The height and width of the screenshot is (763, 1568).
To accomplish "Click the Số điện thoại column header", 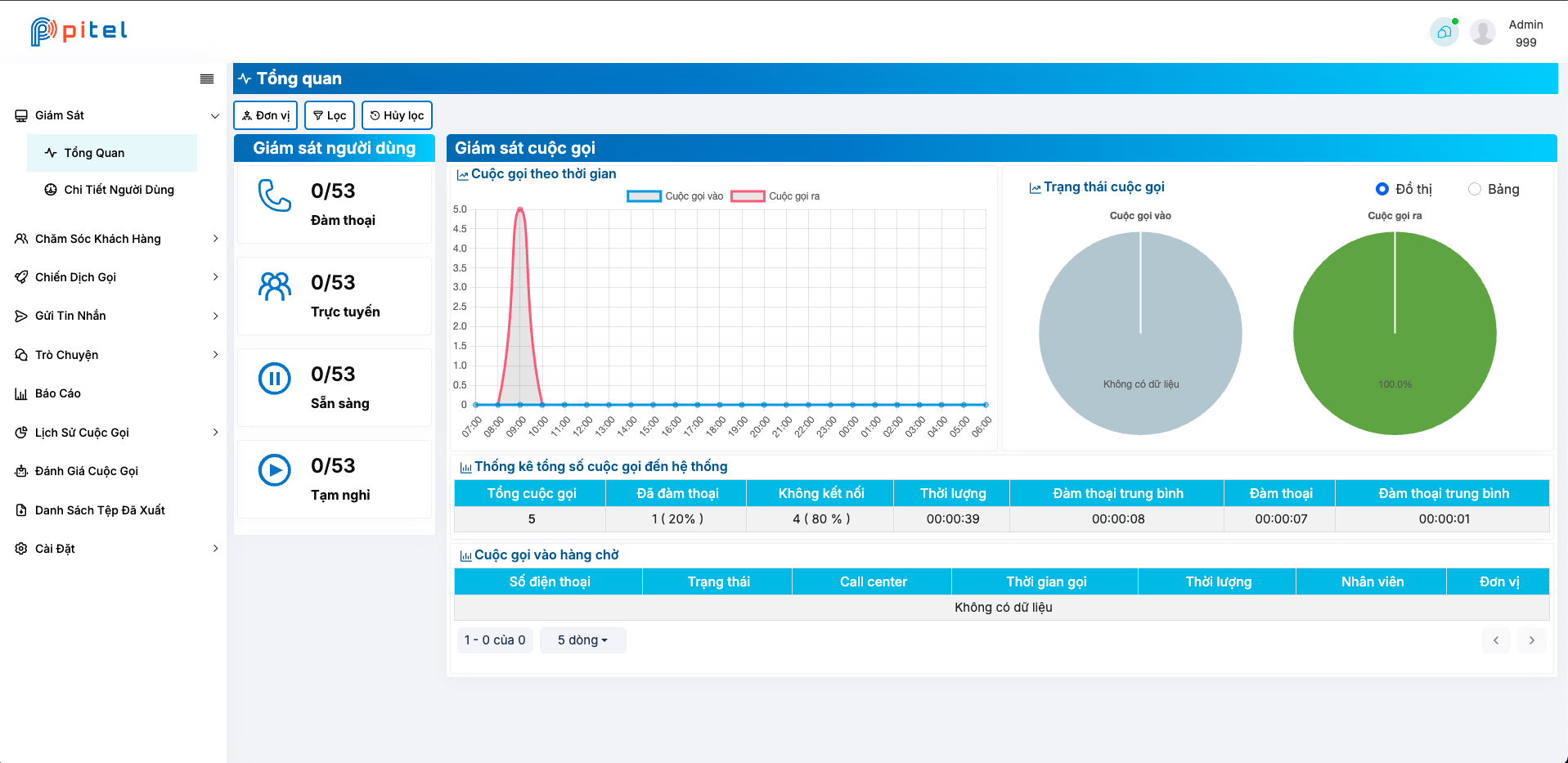I will (549, 581).
